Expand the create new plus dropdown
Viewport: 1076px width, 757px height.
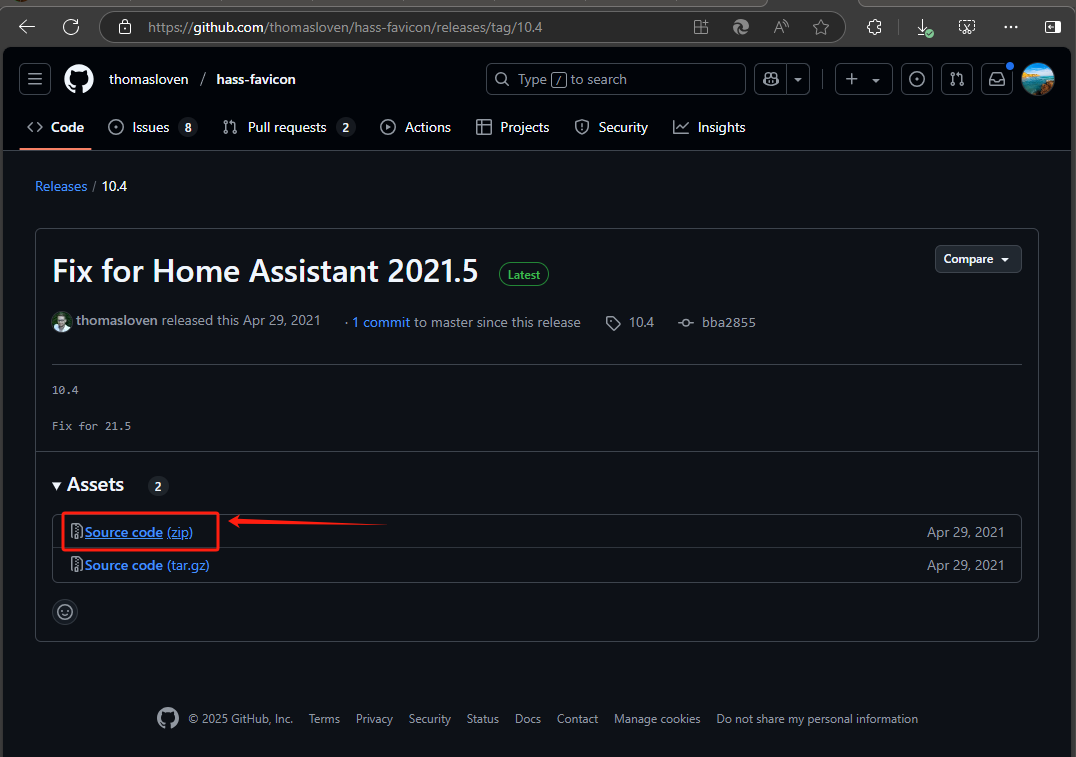point(863,79)
